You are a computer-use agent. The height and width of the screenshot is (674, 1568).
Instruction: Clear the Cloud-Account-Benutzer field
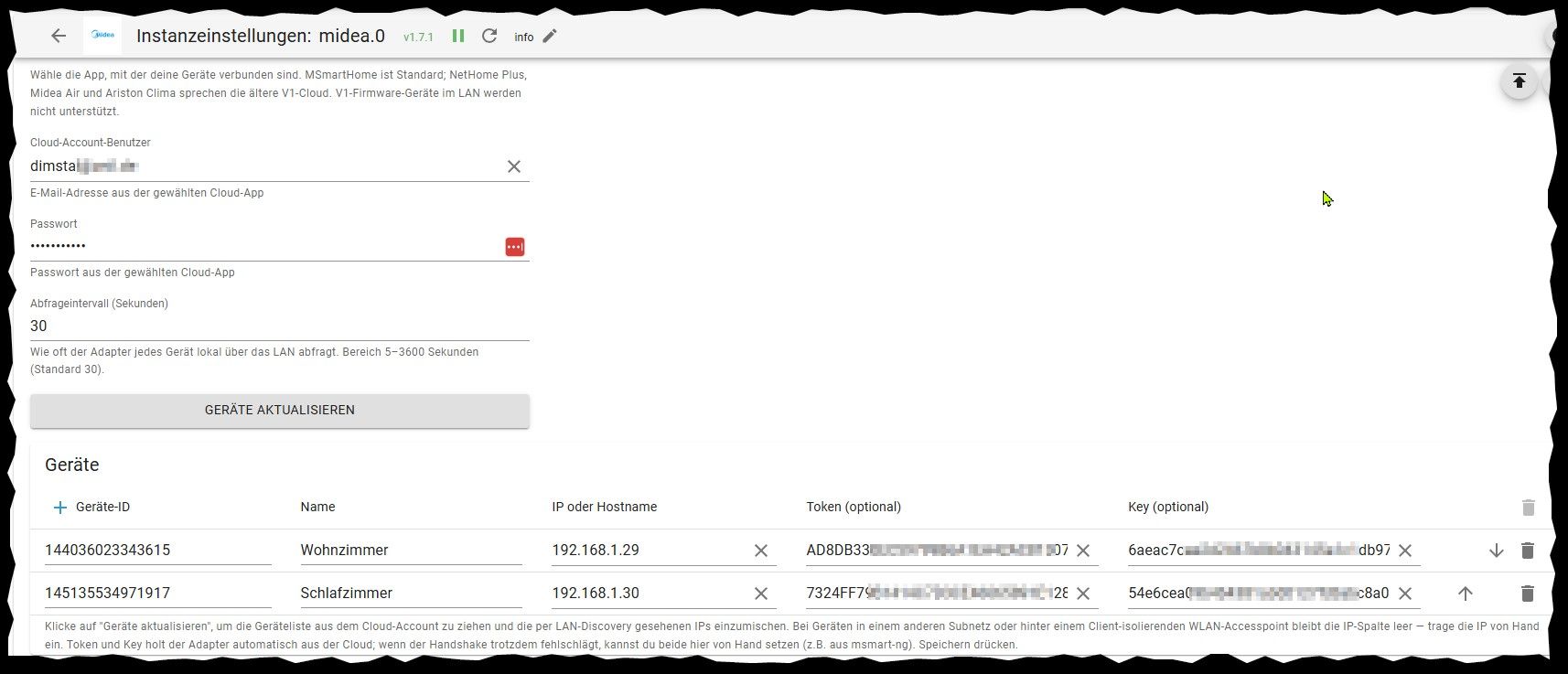tap(514, 166)
